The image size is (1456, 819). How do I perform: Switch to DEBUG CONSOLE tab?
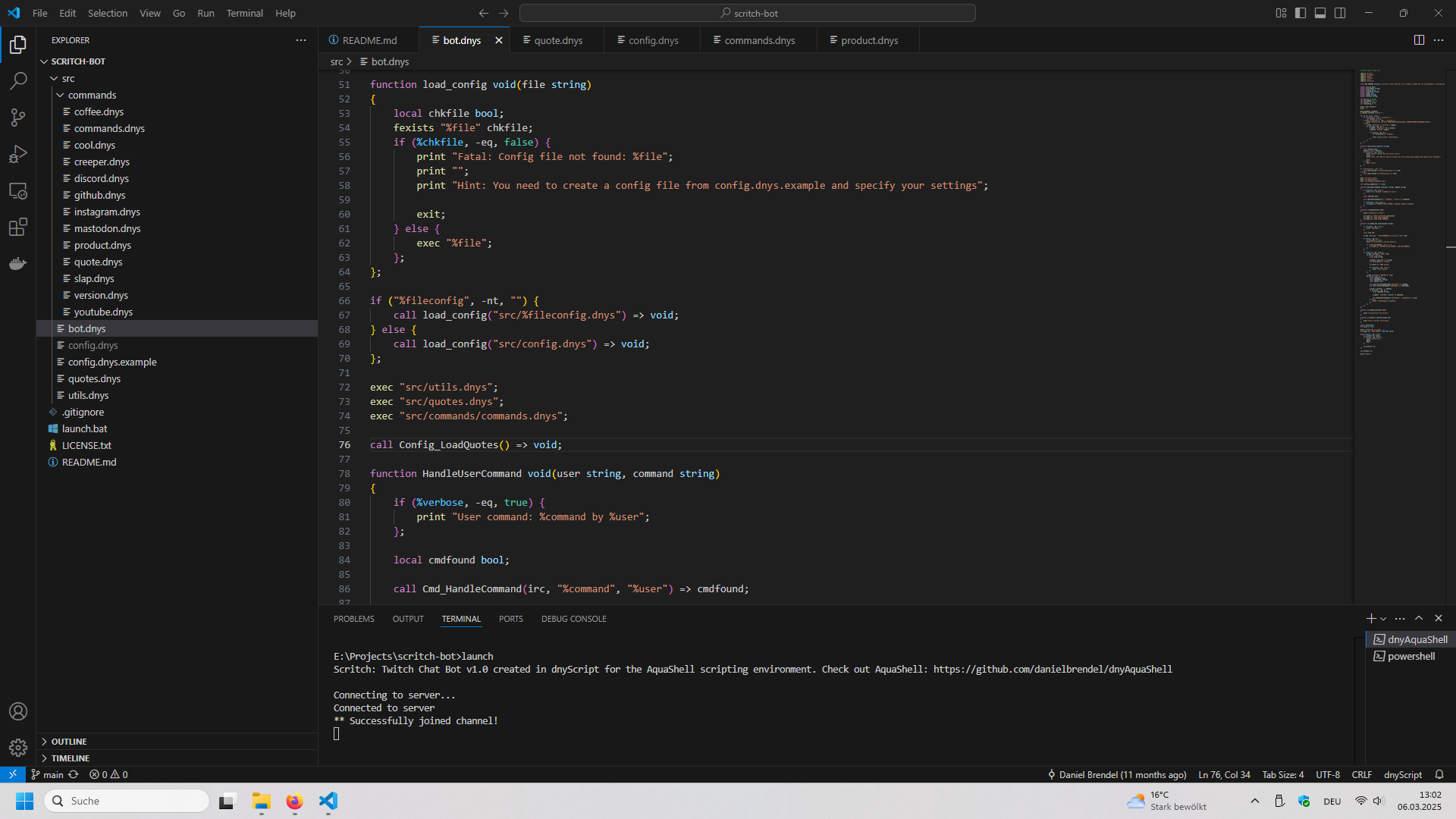pyautogui.click(x=573, y=619)
